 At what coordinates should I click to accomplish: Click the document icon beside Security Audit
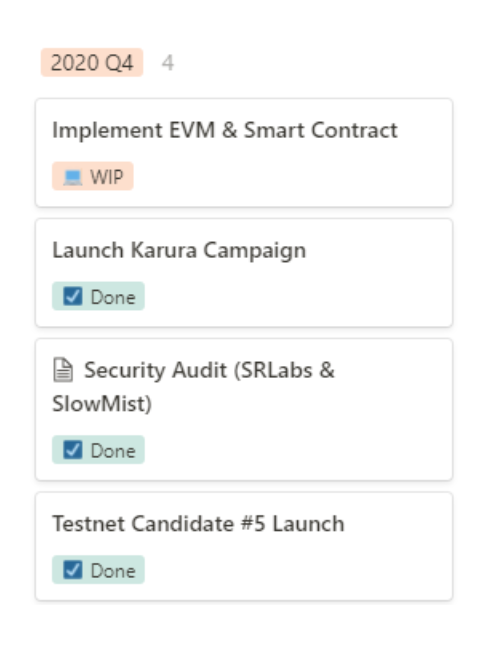(63, 370)
